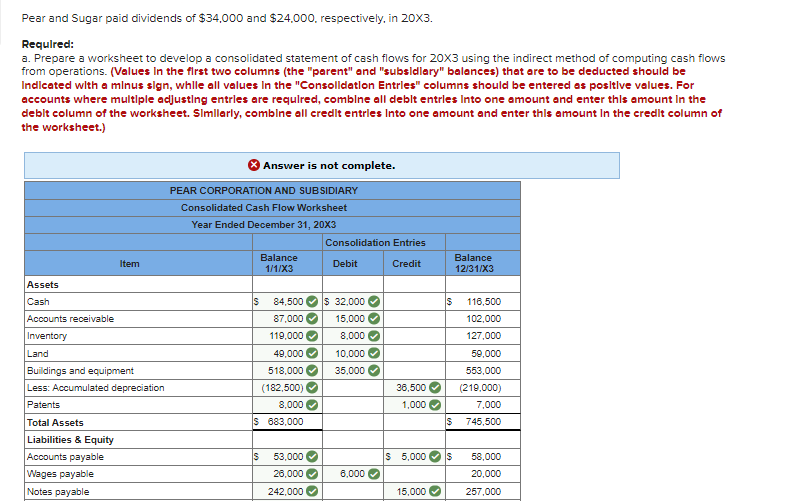The height and width of the screenshot is (502, 806).
Task: Click the green check beside Wages payable 26,000
Action: coord(312,474)
